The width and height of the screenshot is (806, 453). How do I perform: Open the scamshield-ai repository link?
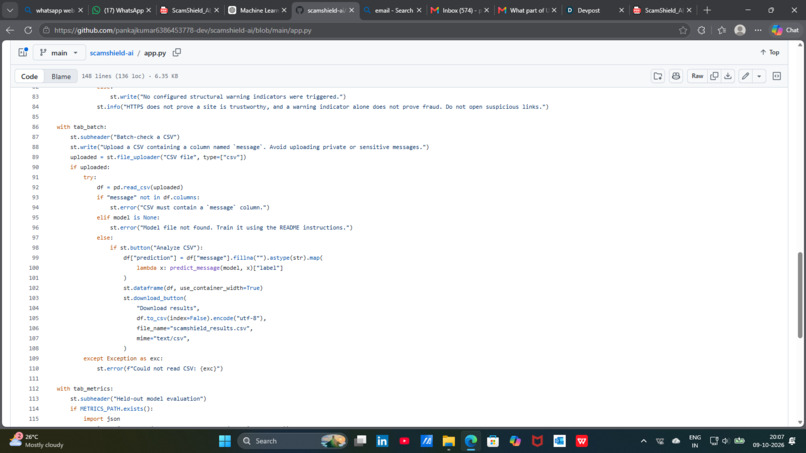(x=112, y=52)
